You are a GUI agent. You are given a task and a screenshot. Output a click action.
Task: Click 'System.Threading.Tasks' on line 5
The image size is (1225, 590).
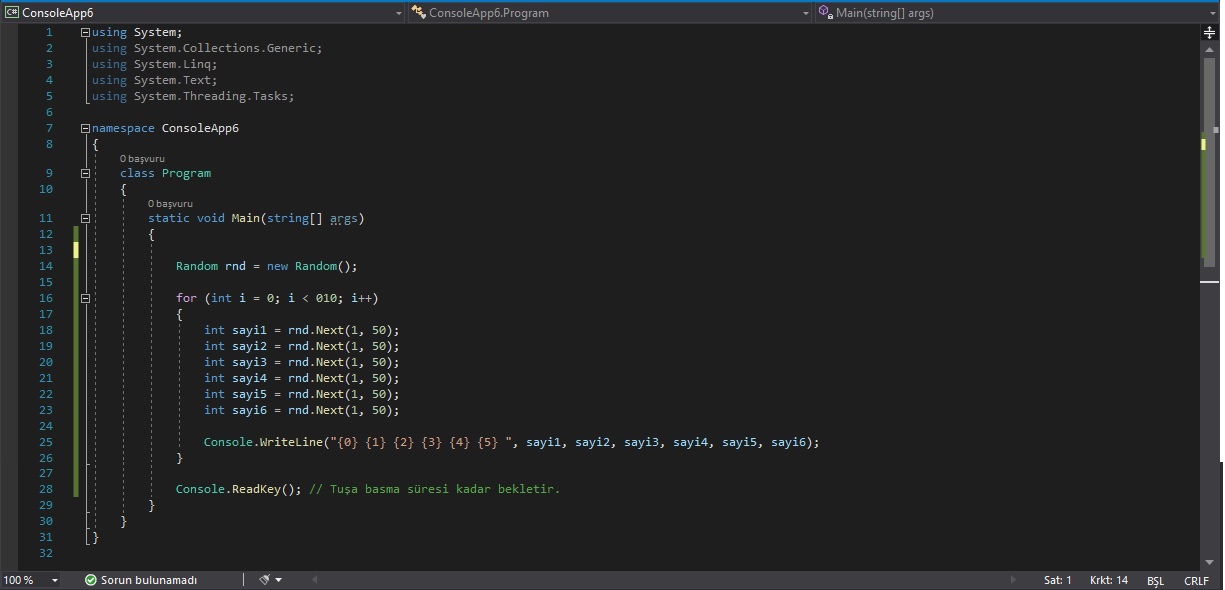click(x=211, y=96)
